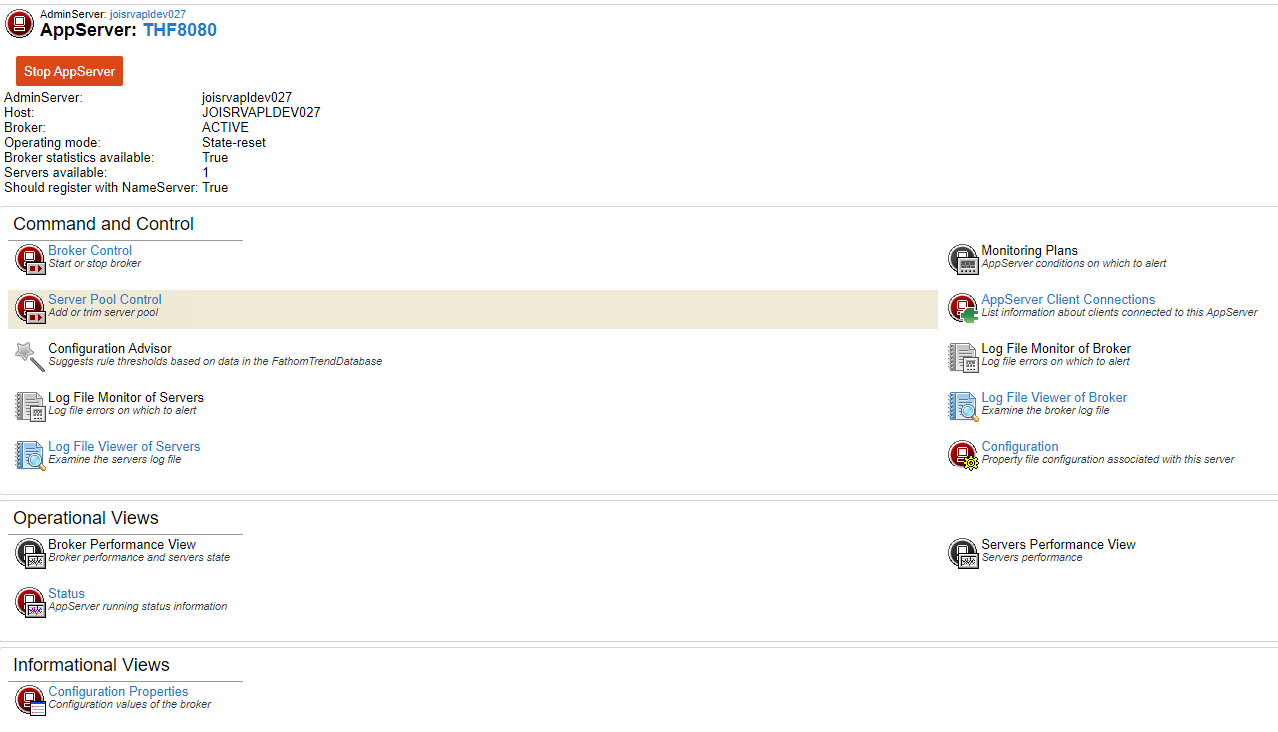Go to the Status link
This screenshot has height=732, width=1278.
click(66, 594)
